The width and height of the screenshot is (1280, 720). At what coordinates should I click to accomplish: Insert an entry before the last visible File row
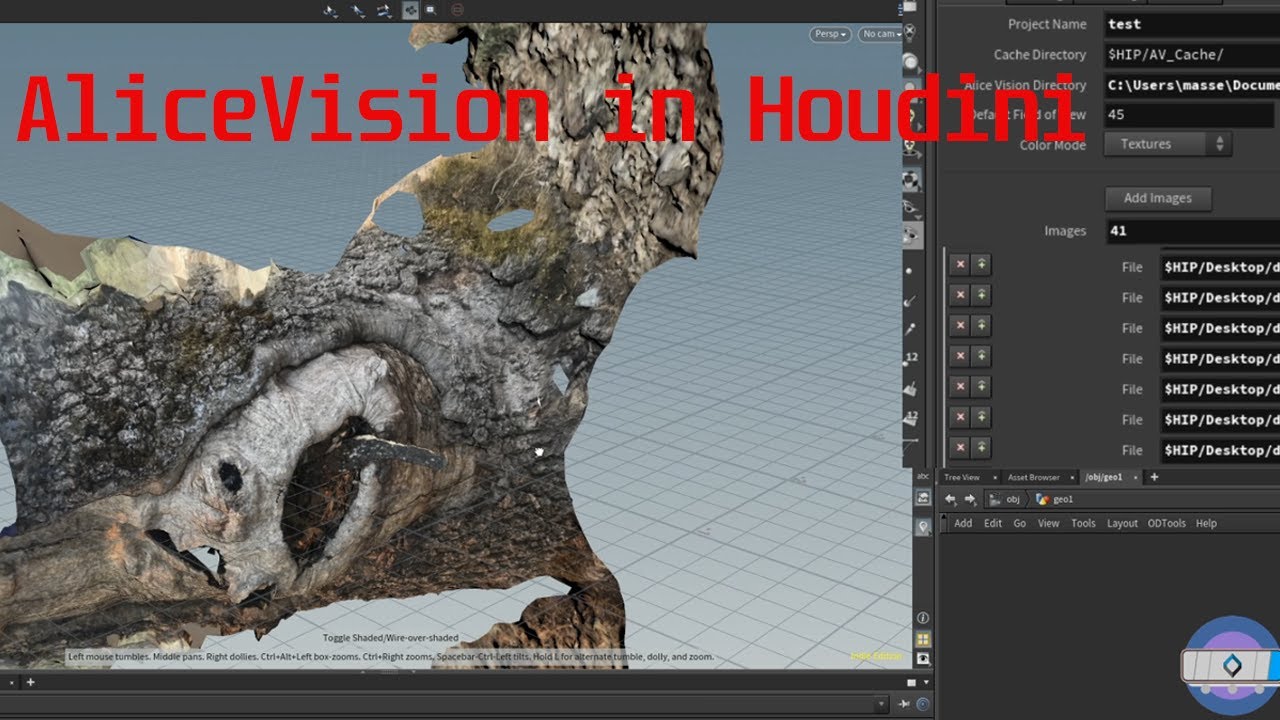point(982,447)
